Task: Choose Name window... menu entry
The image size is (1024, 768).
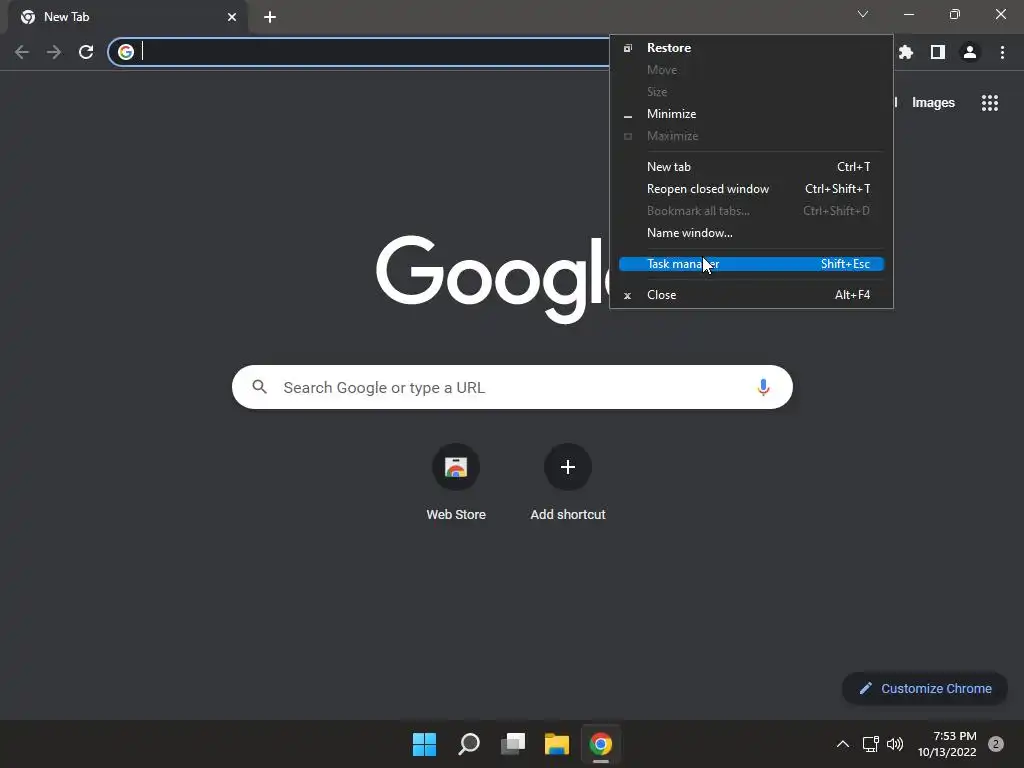Action: pos(751,232)
